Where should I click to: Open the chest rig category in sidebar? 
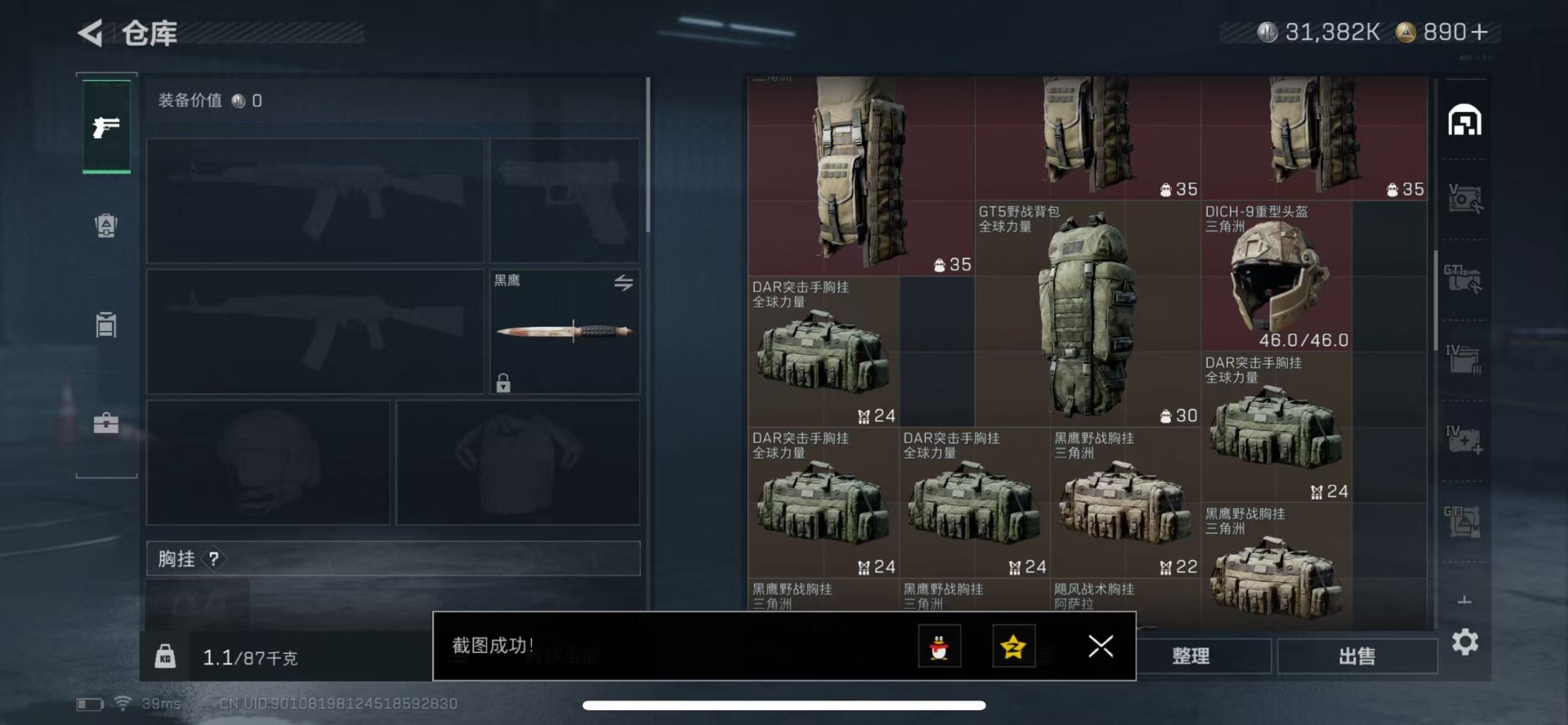tap(106, 324)
